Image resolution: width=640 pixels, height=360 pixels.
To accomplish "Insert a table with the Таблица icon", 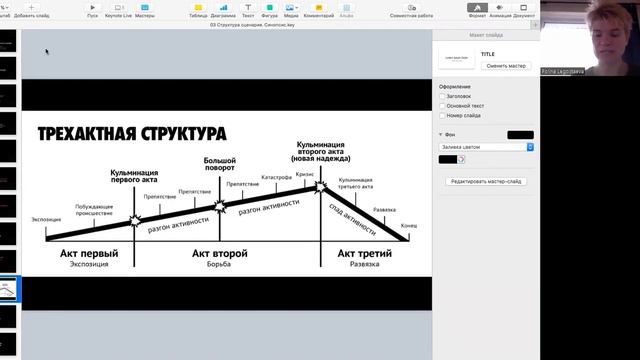I will pyautogui.click(x=198, y=7).
